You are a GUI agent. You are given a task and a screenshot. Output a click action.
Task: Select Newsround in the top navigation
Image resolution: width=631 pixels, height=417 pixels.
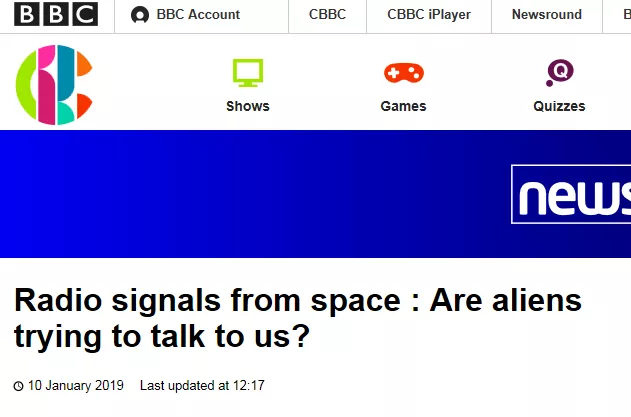[546, 15]
